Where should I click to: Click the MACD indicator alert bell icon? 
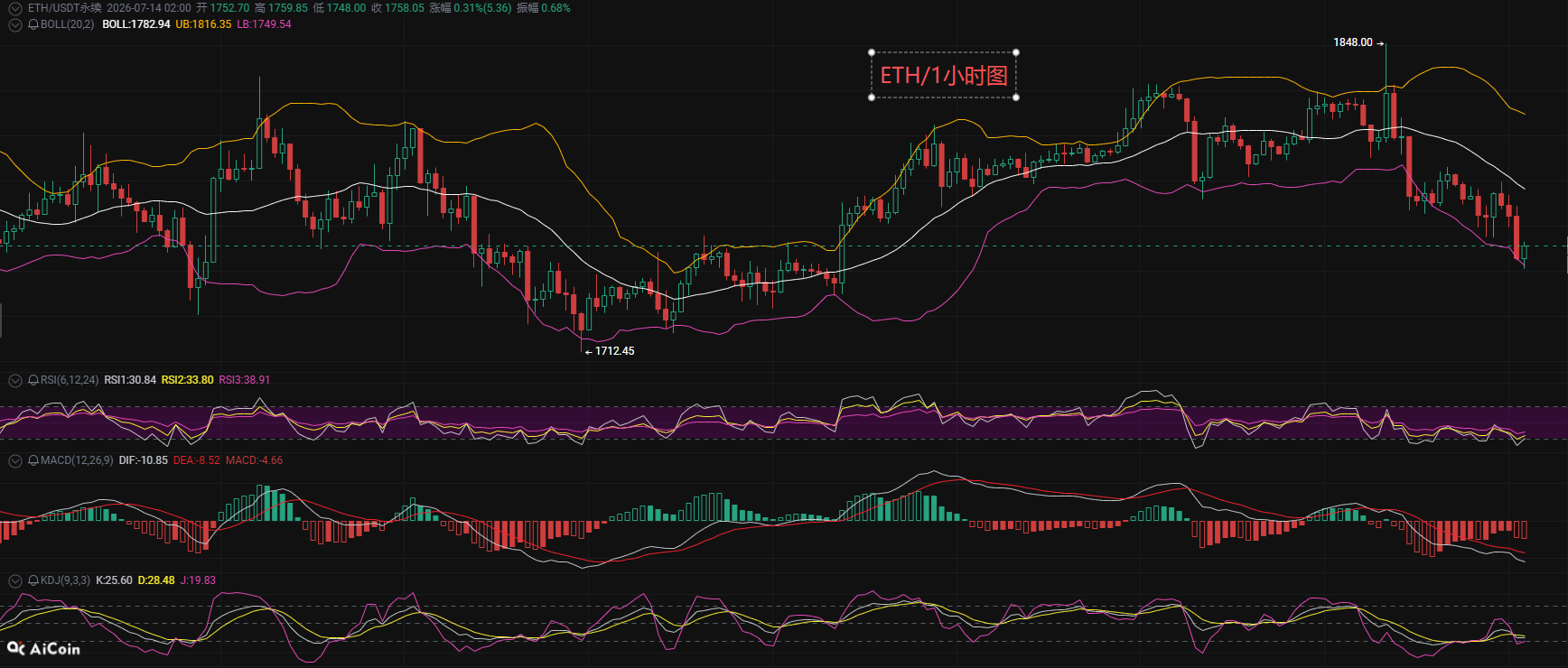click(33, 460)
